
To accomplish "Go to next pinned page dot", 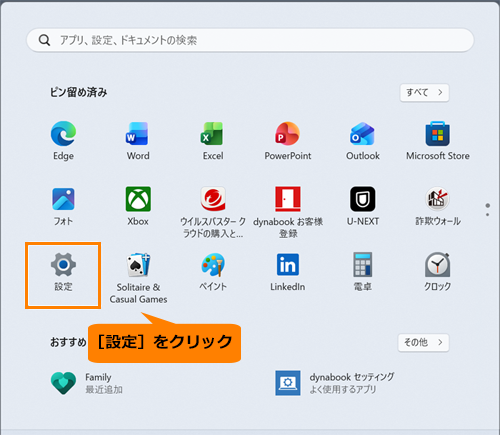I will point(488,215).
